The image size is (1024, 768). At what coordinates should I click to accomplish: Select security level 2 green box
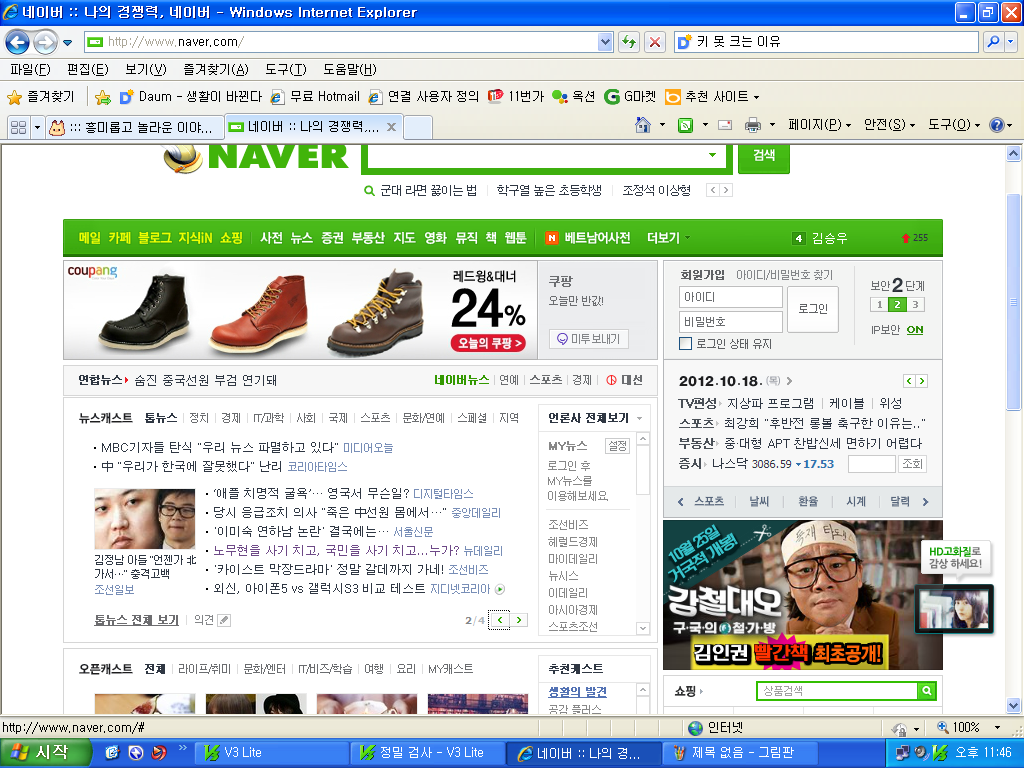(x=897, y=304)
